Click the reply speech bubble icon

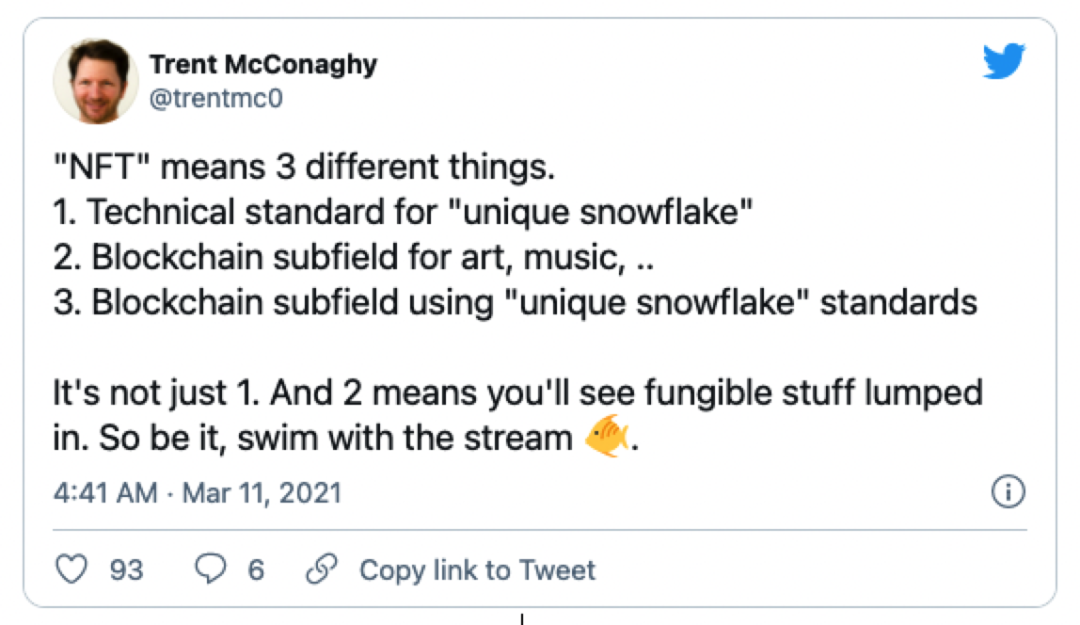pyautogui.click(x=210, y=569)
